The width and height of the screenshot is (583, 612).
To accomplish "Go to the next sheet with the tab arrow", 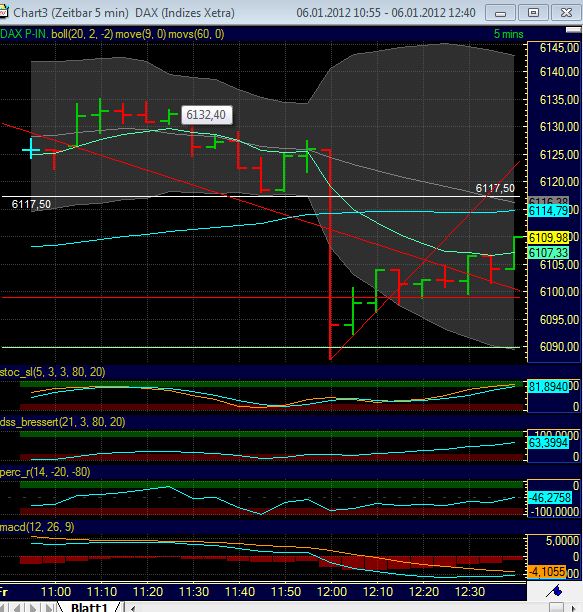I will click(x=33, y=608).
